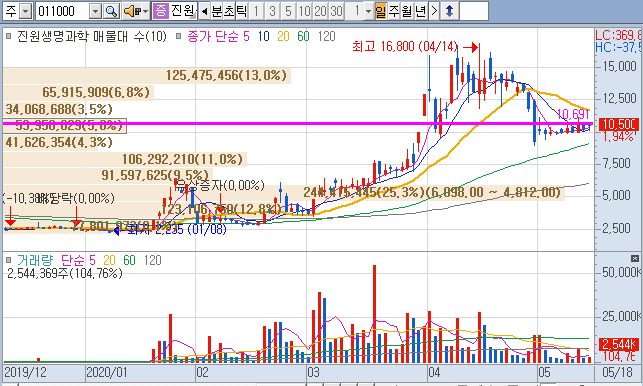
Task: Choose the 20 interval button
Action: click(320, 11)
